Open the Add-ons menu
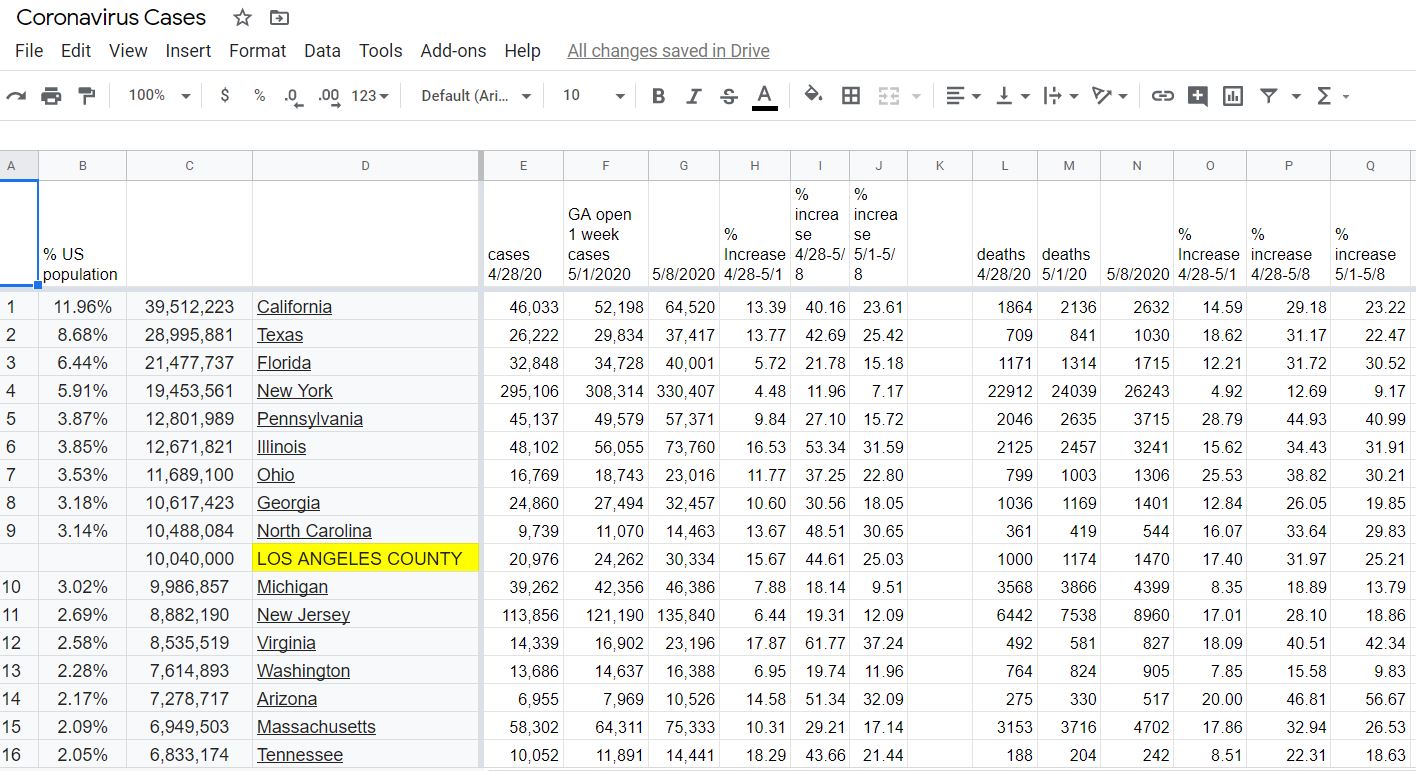This screenshot has width=1416, height=771. [453, 50]
